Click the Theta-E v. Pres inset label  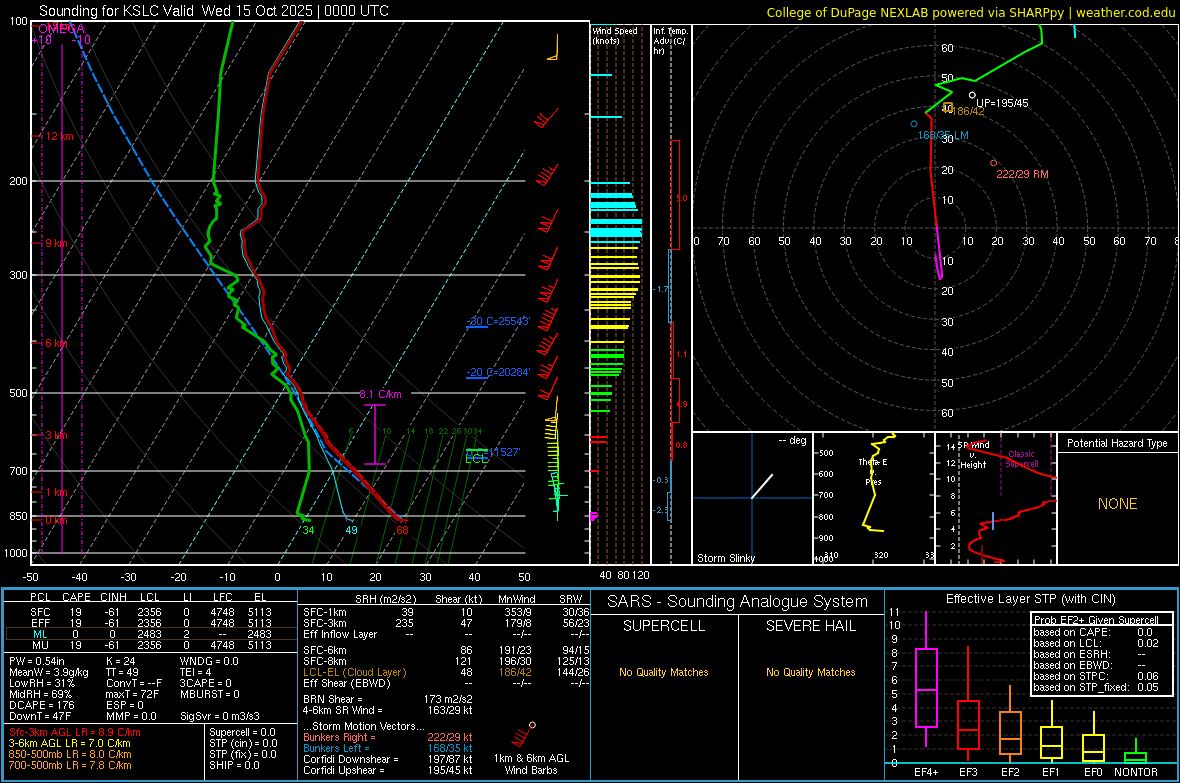coord(873,471)
